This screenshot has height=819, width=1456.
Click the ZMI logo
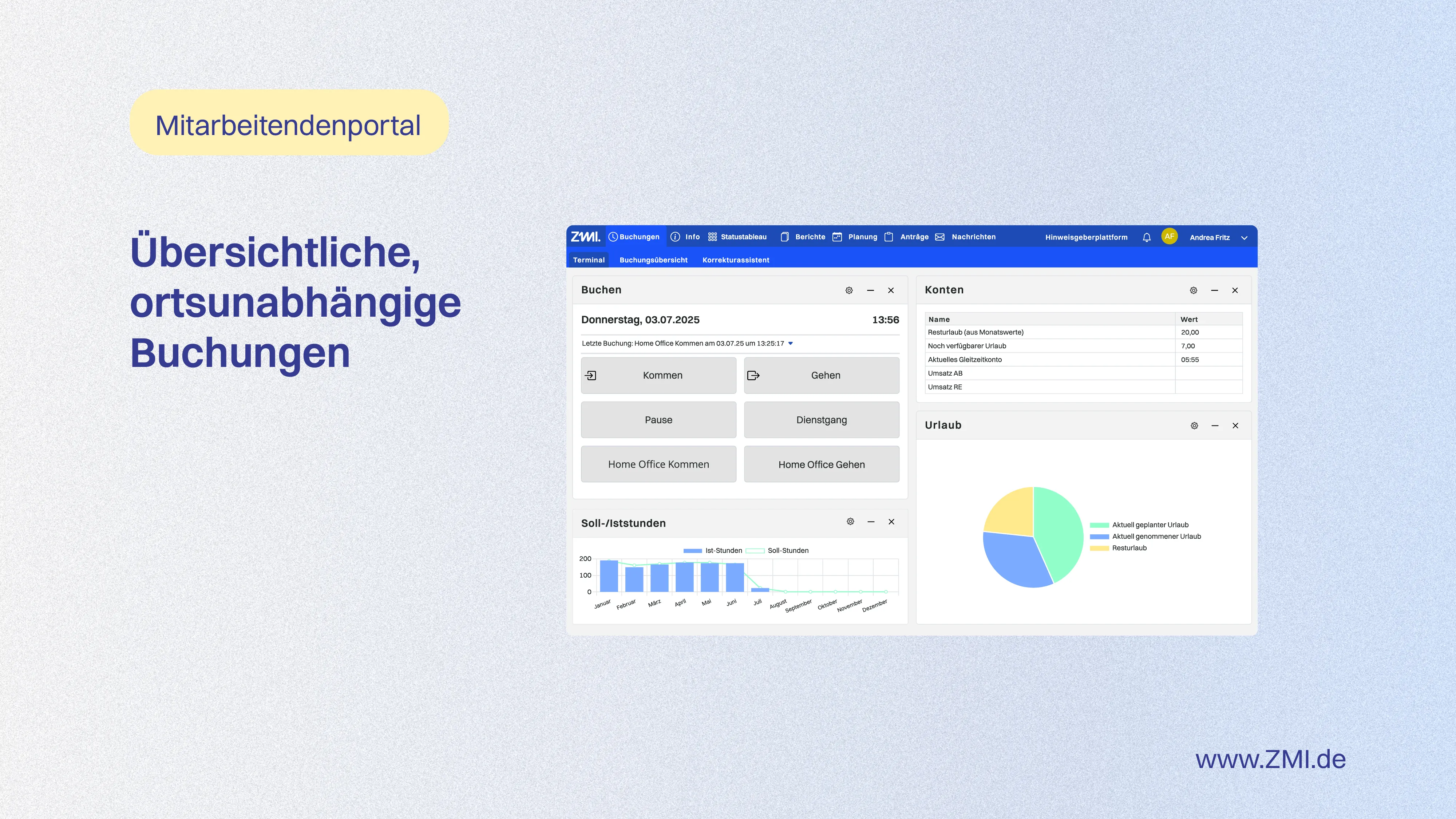click(585, 237)
